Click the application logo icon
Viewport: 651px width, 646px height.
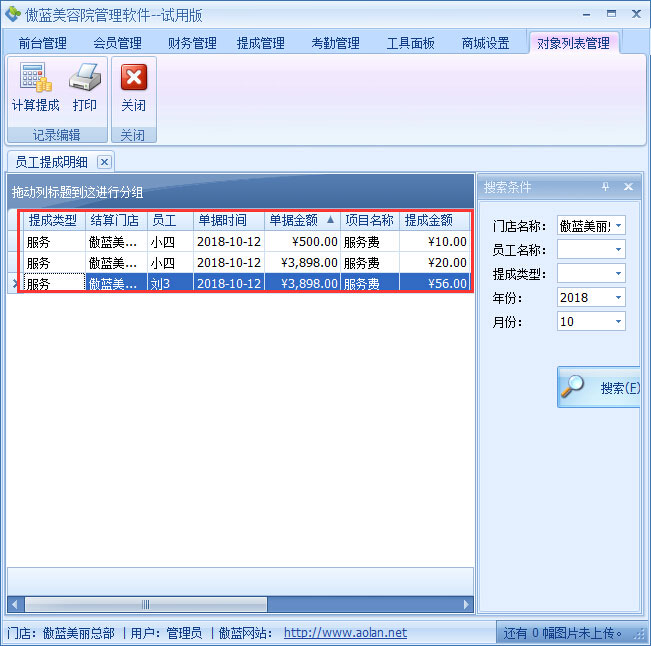pos(12,14)
